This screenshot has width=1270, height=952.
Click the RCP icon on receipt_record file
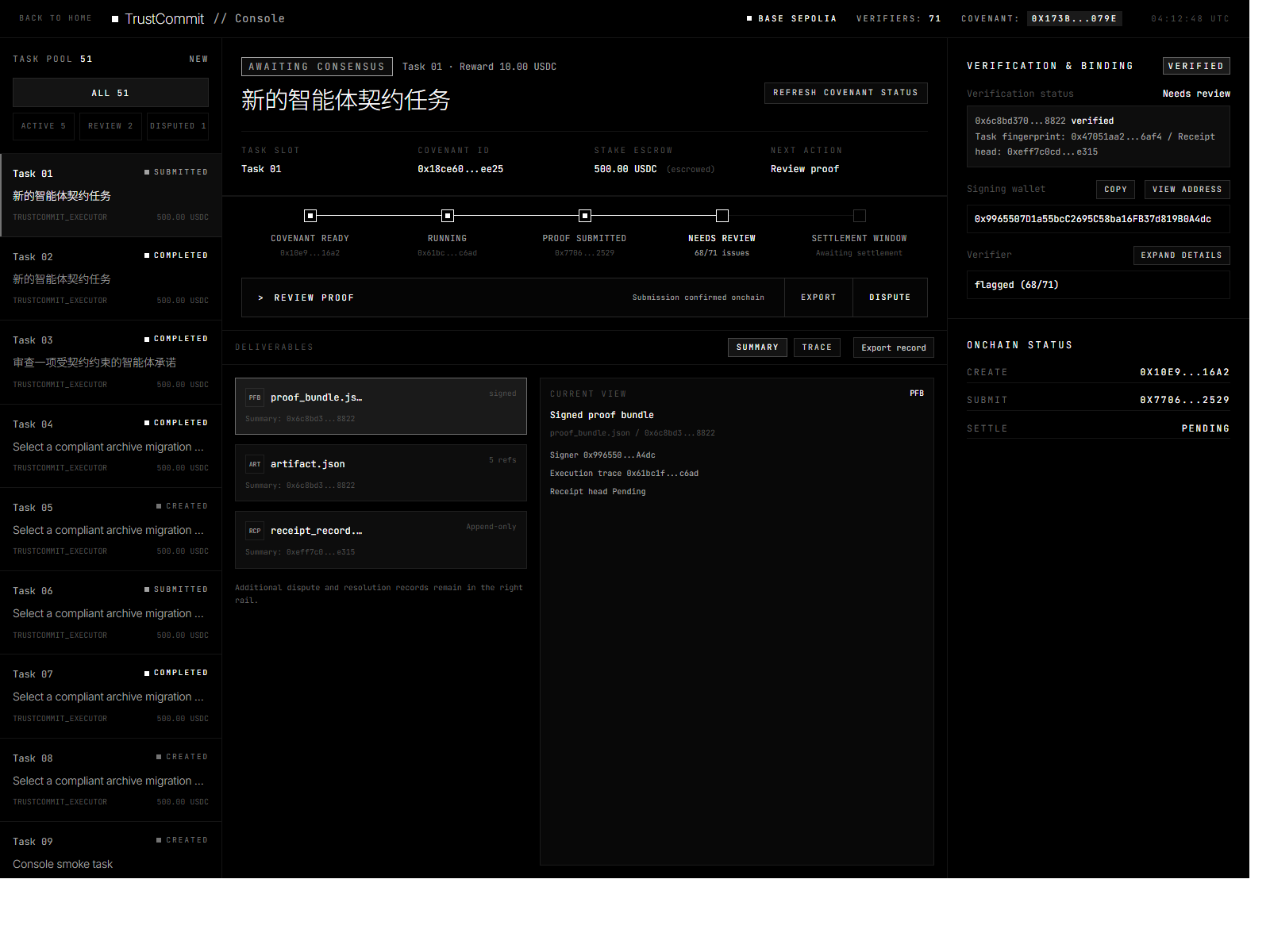coord(255,531)
